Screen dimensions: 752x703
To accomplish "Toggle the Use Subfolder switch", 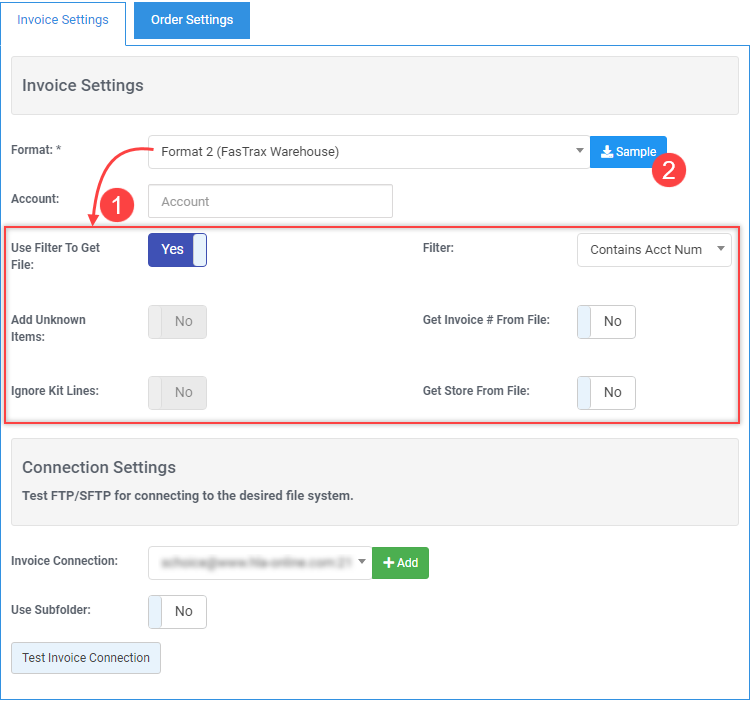I will point(177,611).
